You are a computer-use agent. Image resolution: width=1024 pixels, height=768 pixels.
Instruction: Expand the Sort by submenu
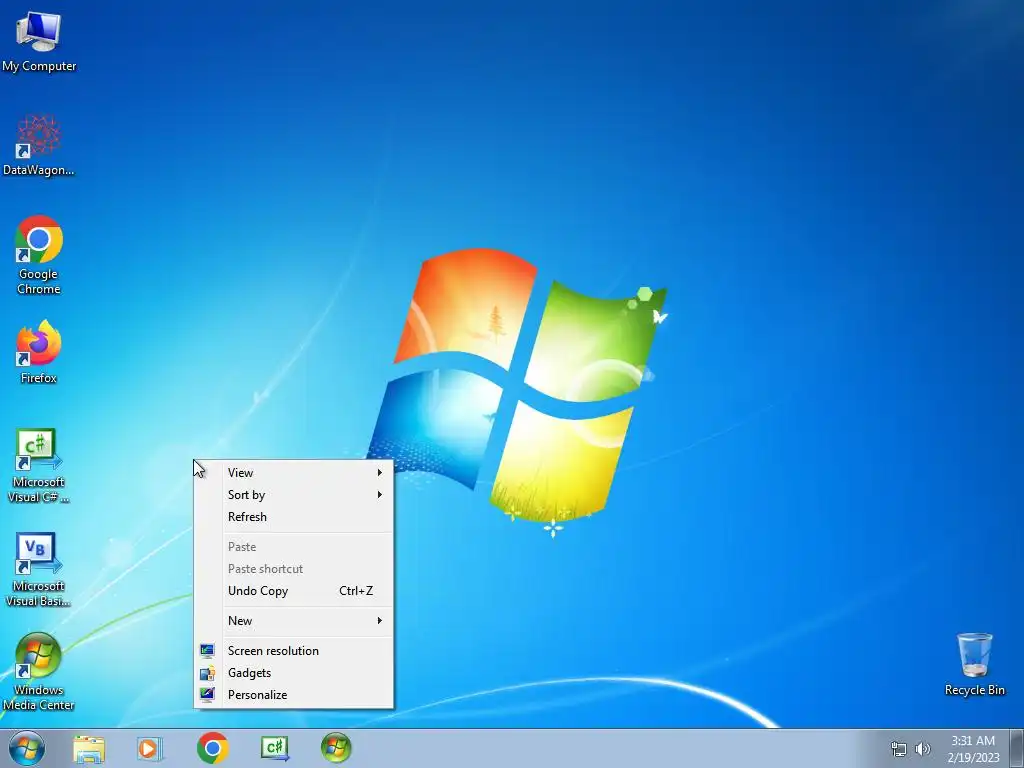point(294,495)
